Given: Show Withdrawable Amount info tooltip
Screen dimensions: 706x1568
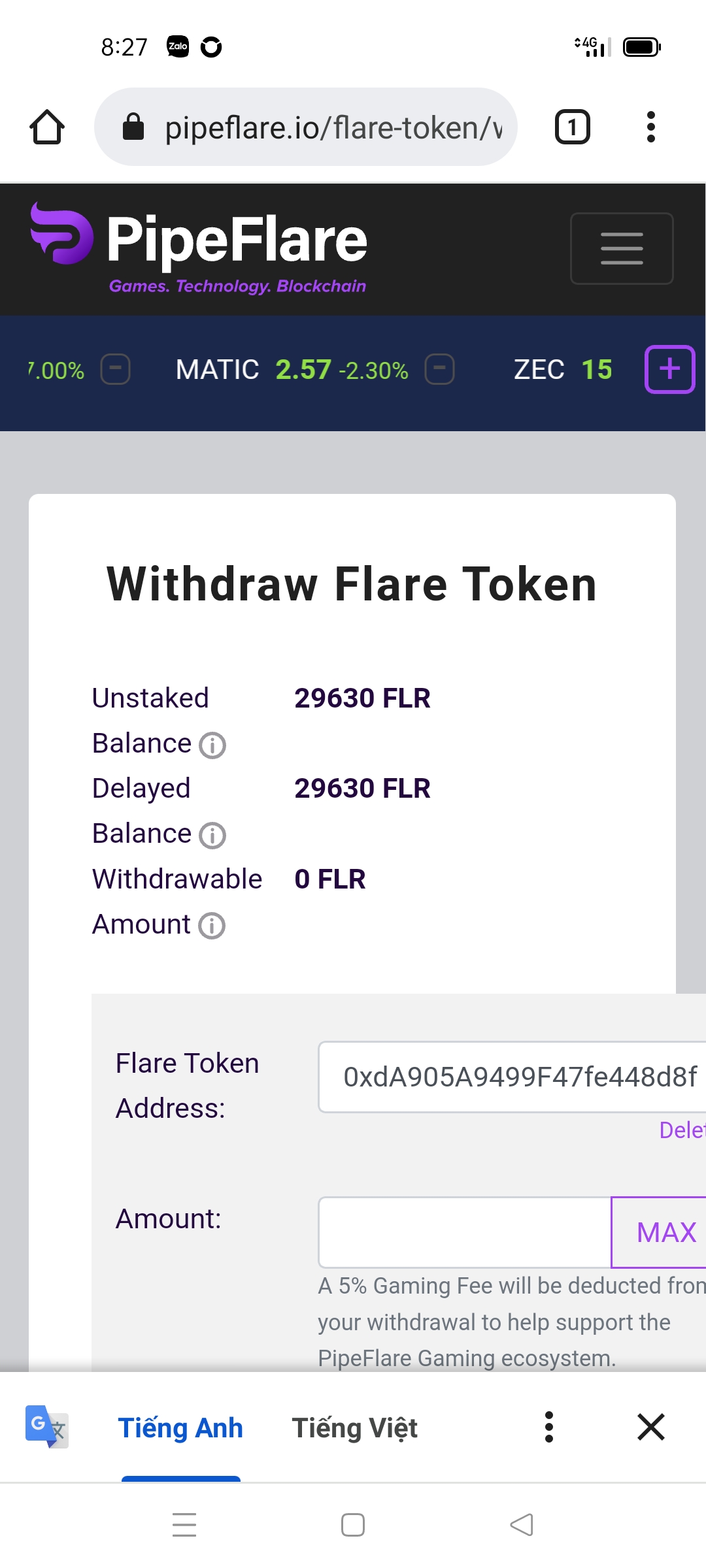Looking at the screenshot, I should (x=212, y=926).
